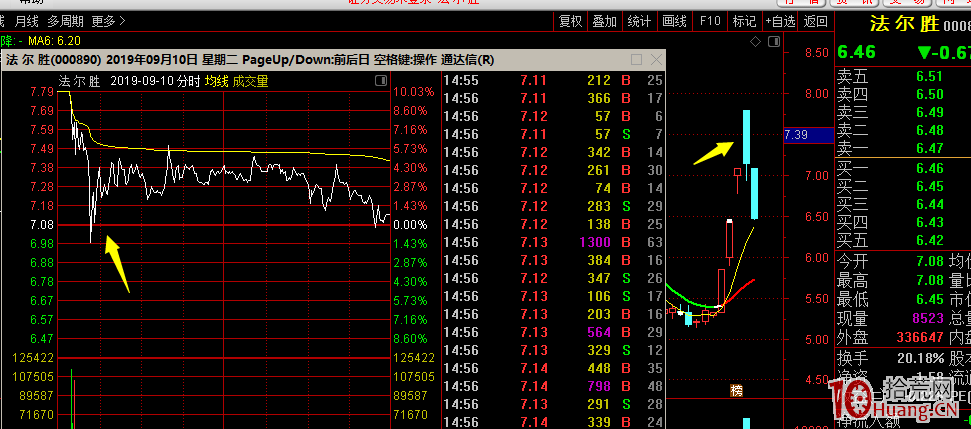971x429 pixels.
Task: Click the tall cyan candlestick on K-line chart
Action: [746, 137]
